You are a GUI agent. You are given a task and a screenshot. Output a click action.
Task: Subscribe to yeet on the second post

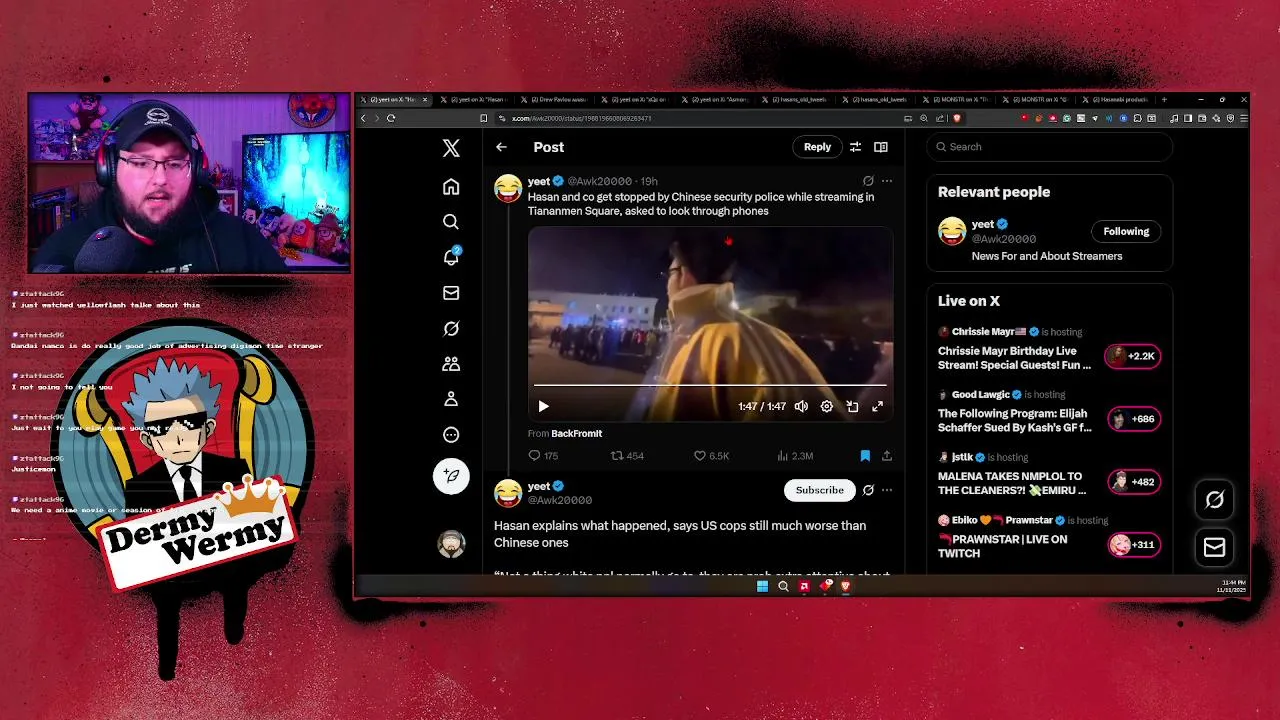(x=819, y=490)
